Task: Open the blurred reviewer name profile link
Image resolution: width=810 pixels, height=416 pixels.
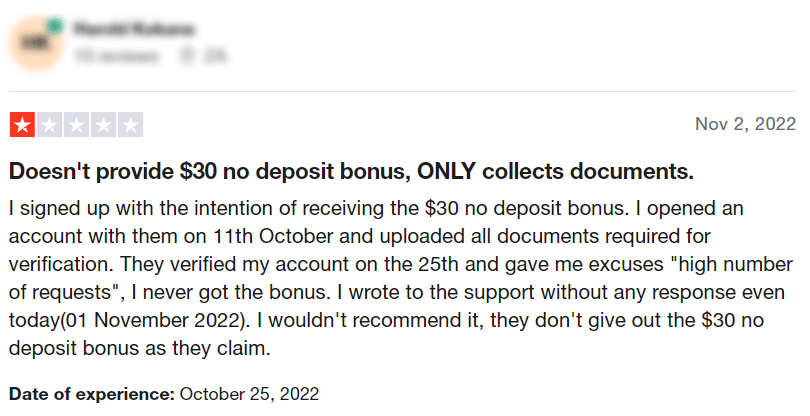Action: [134, 29]
